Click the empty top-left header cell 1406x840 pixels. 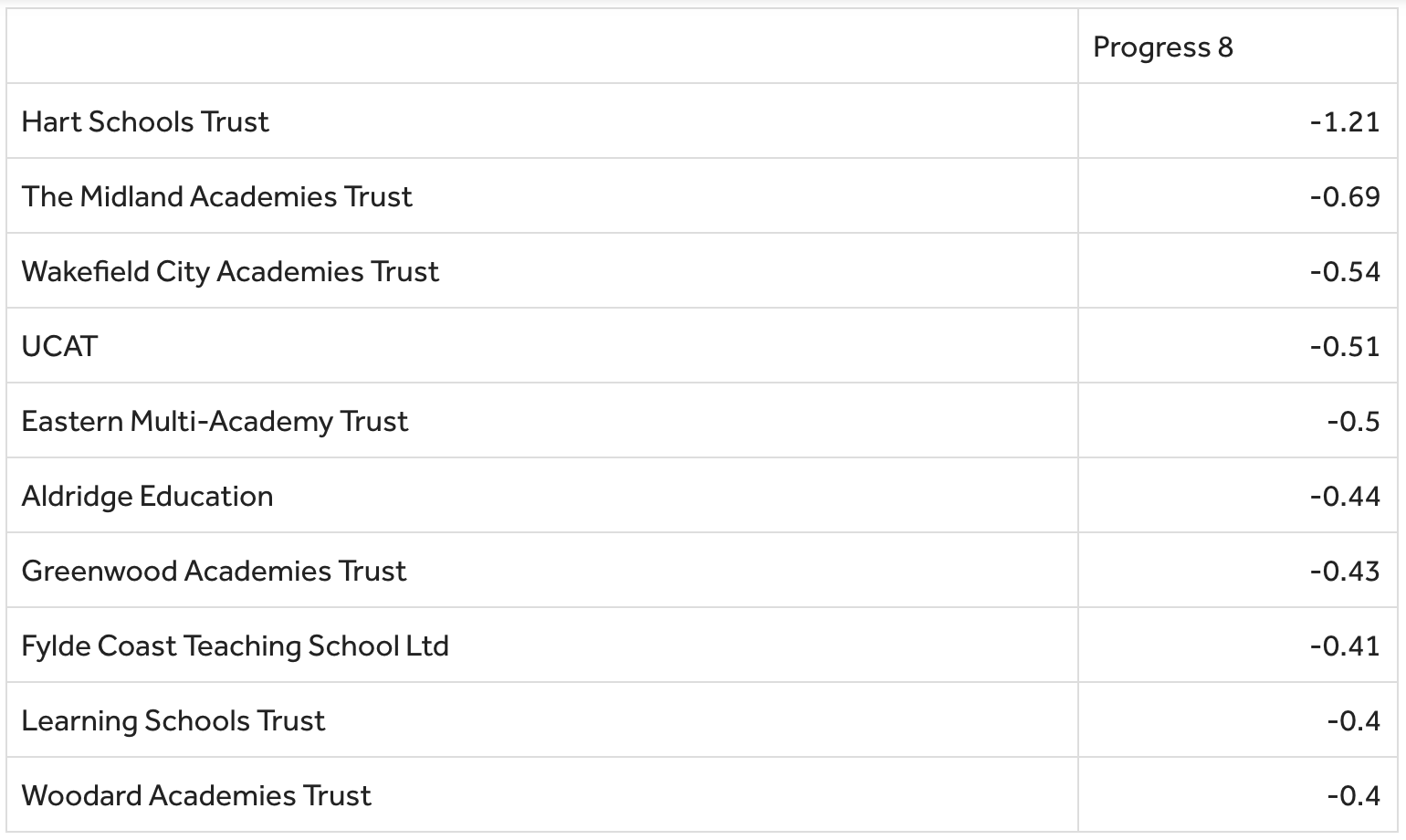(541, 47)
